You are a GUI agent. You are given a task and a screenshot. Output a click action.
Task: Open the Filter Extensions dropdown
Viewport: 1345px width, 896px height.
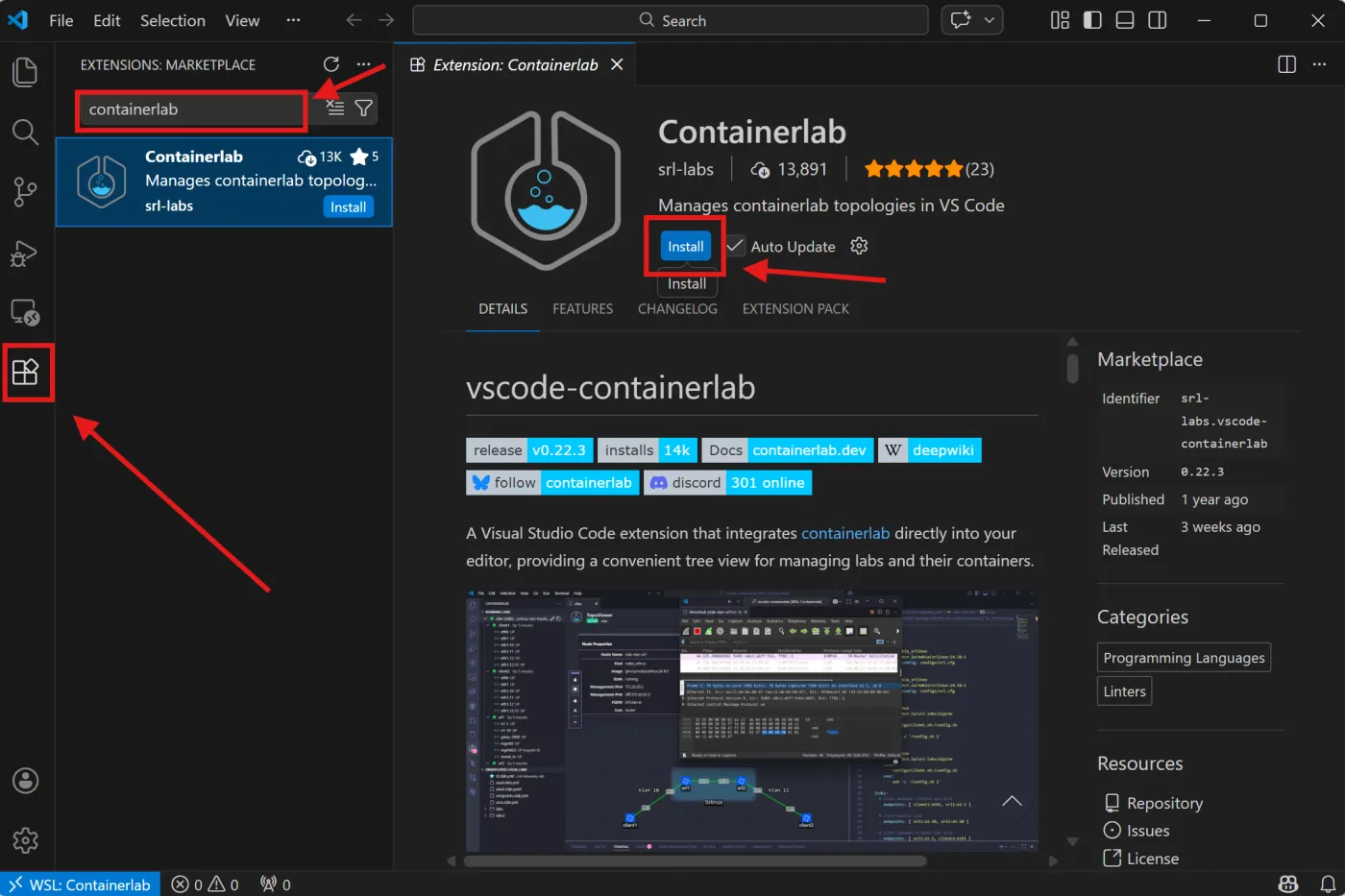[x=363, y=109]
